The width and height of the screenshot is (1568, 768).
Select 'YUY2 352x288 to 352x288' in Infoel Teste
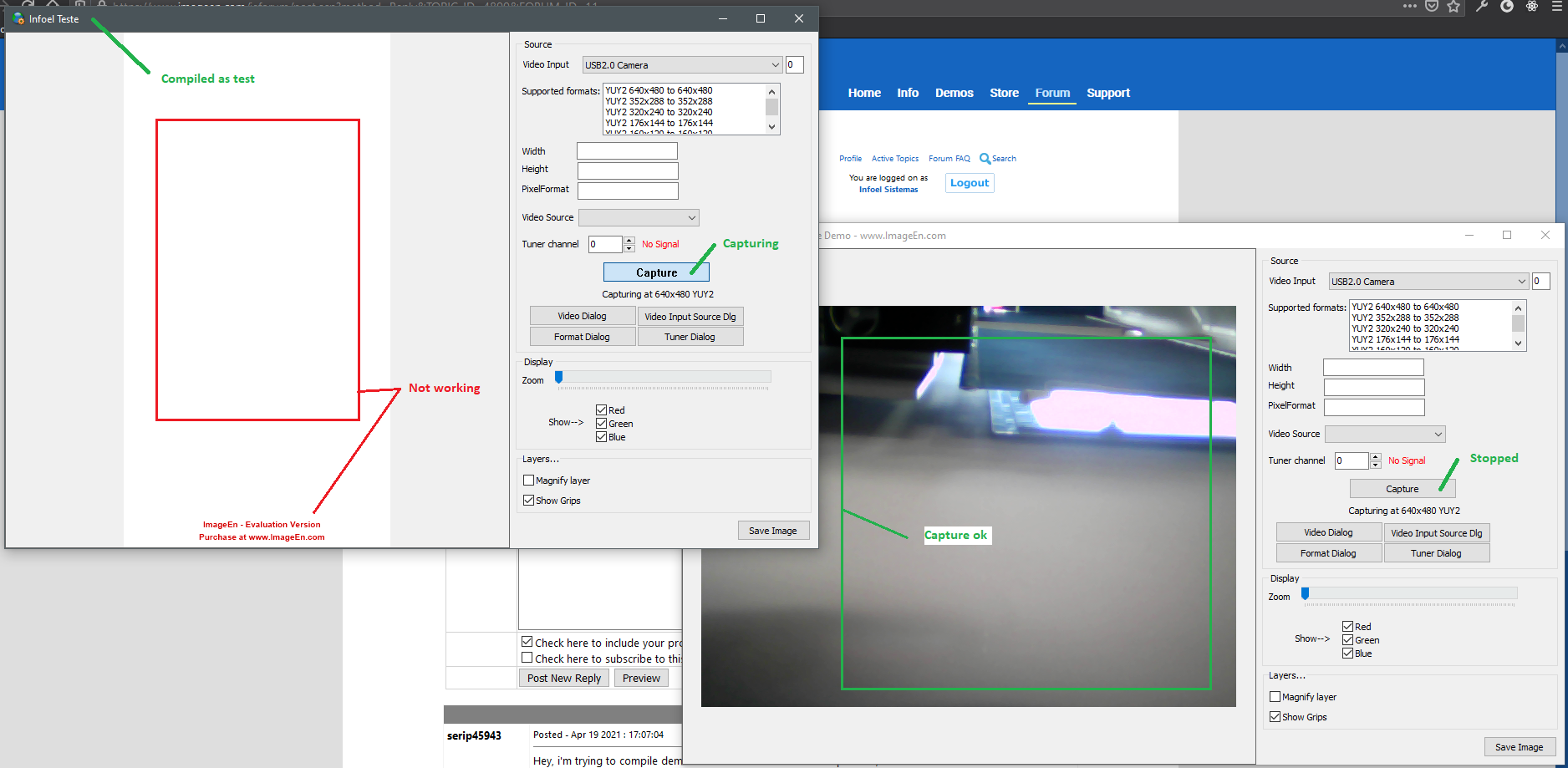tap(659, 101)
